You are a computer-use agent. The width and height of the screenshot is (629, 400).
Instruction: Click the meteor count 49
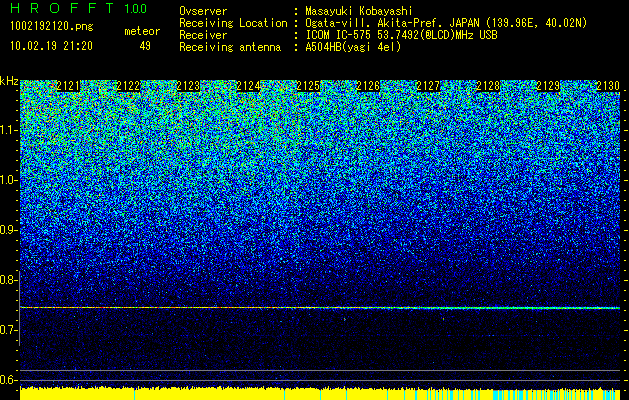145,46
